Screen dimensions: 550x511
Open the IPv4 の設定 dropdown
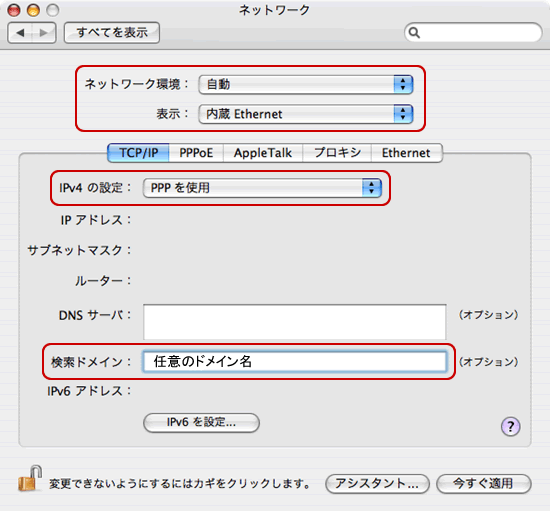click(262, 188)
